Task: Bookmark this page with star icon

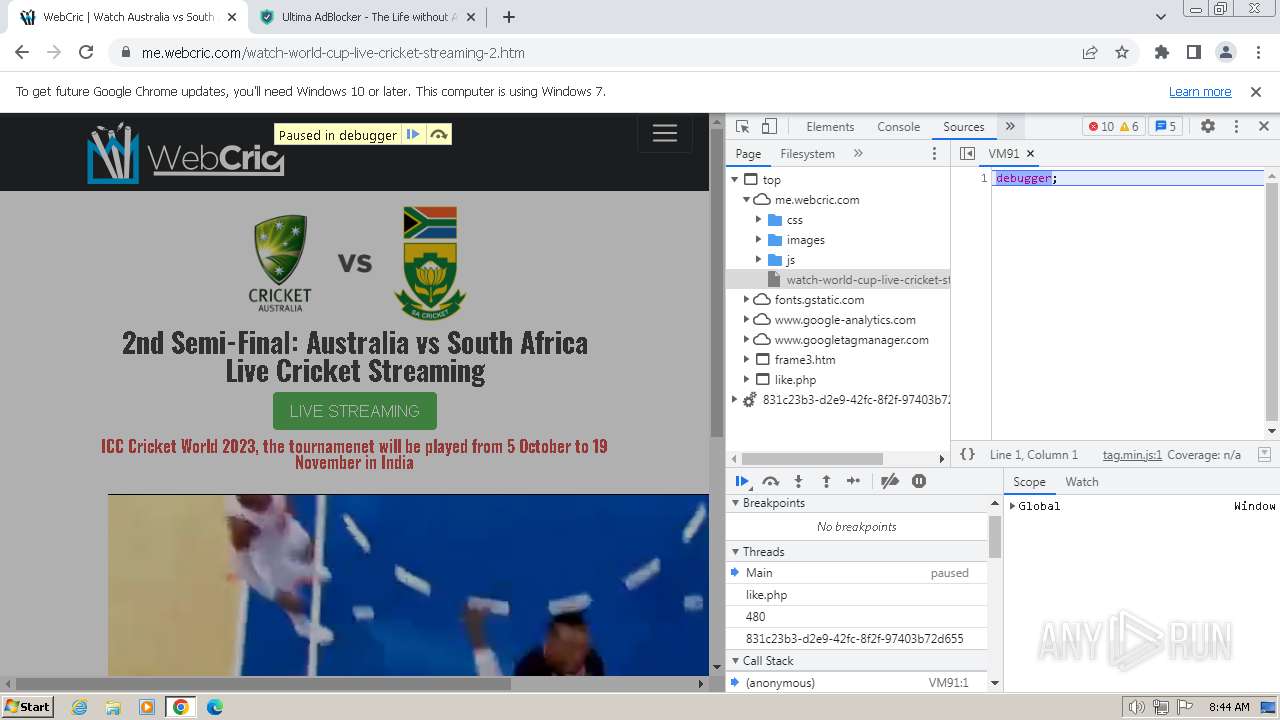Action: [x=1122, y=53]
